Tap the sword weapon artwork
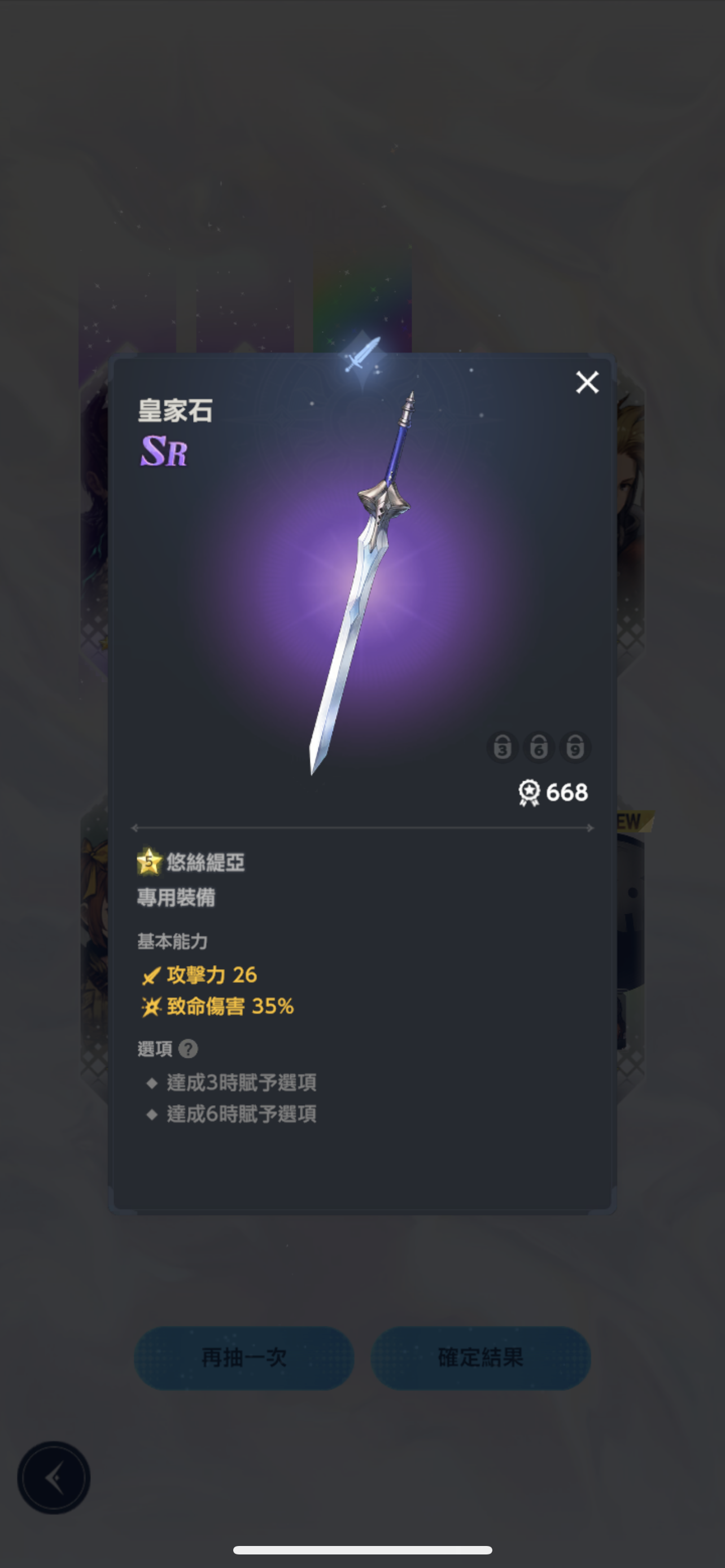This screenshot has width=725, height=1568. click(360, 583)
